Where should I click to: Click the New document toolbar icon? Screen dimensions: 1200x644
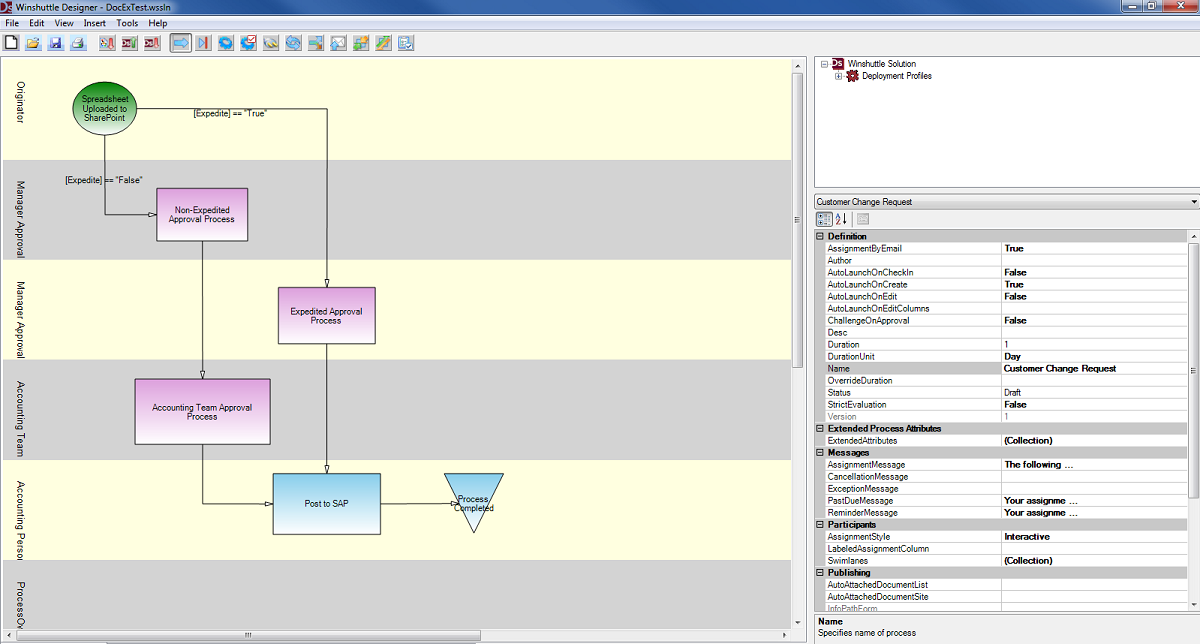pos(11,43)
